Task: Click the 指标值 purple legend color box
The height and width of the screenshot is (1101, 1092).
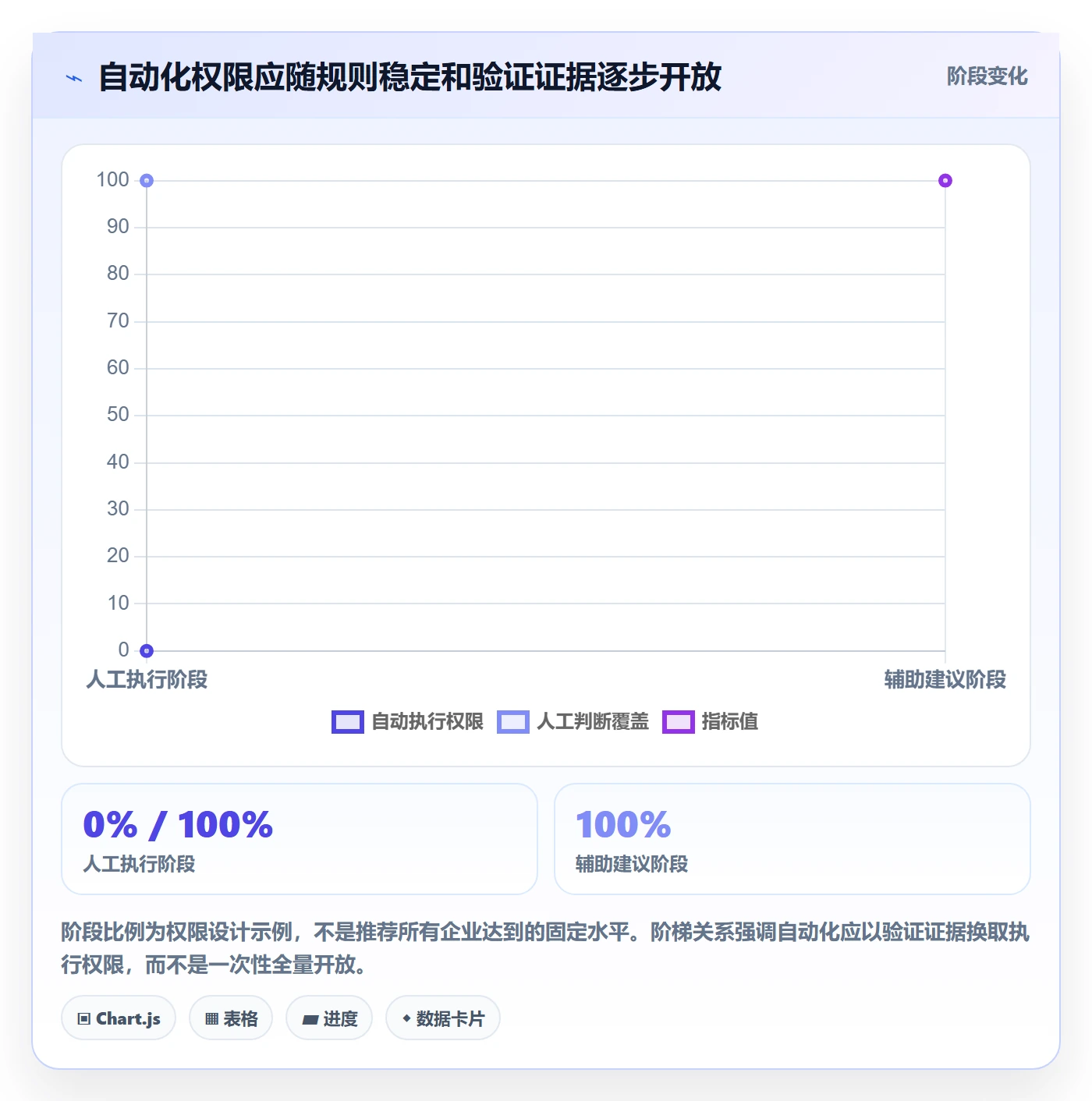Action: point(679,722)
